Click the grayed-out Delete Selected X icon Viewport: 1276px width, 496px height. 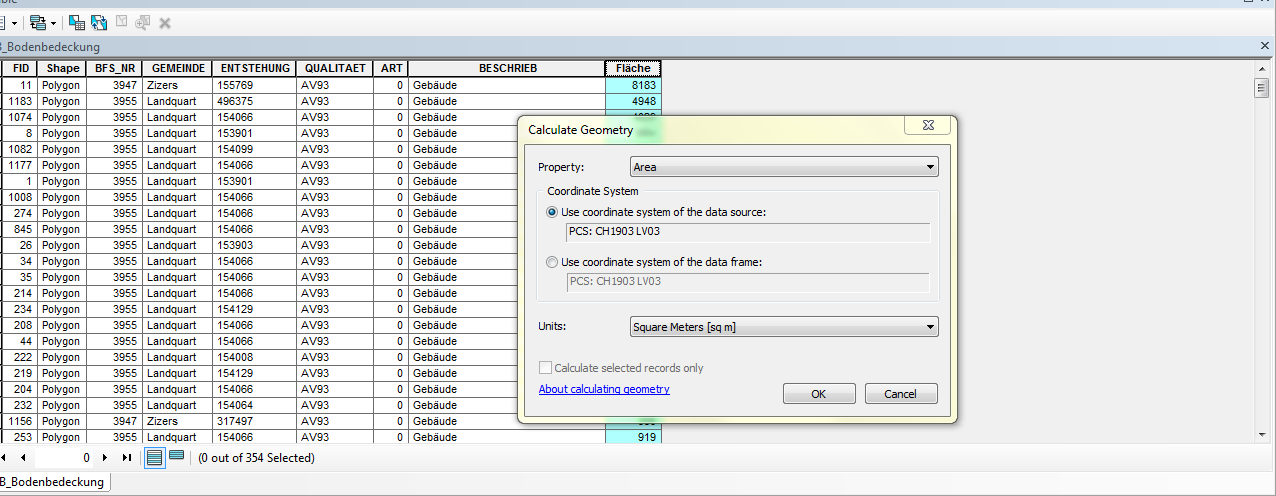tap(165, 22)
